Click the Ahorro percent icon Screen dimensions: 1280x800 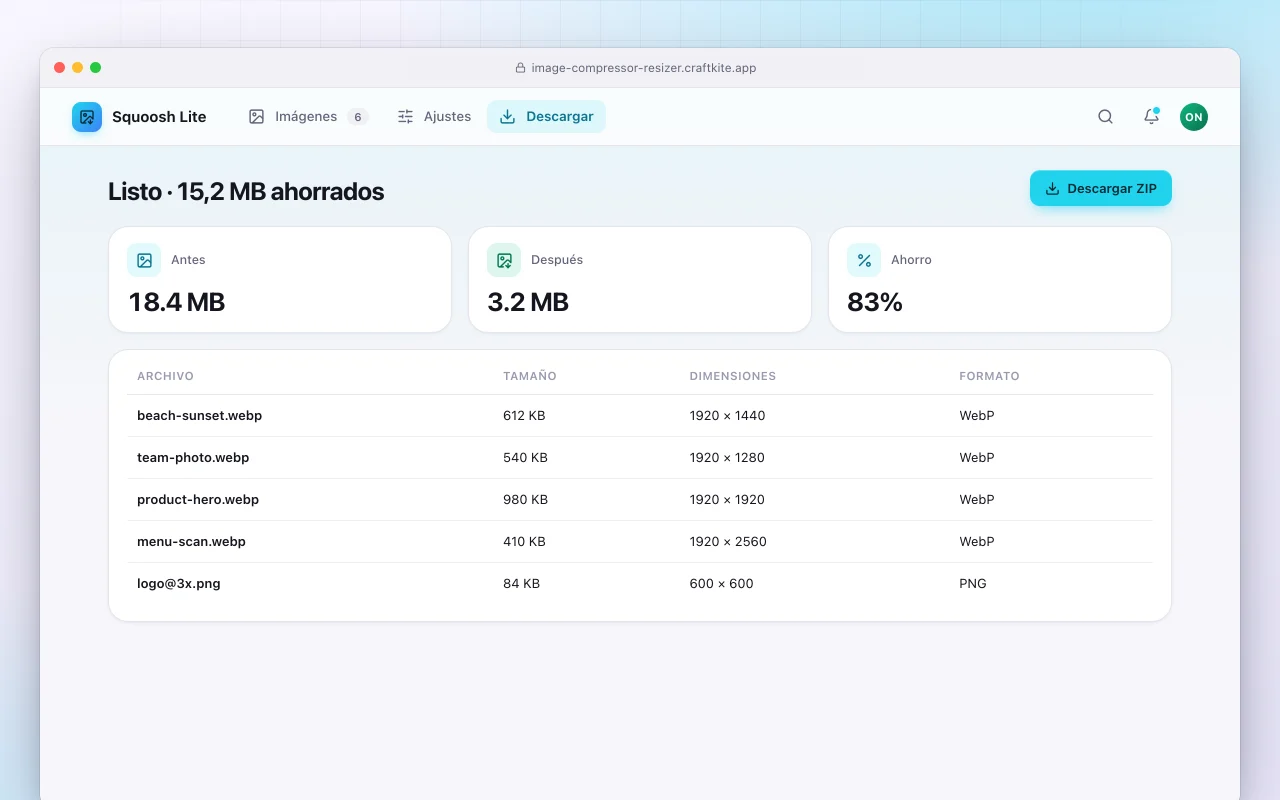click(x=864, y=260)
